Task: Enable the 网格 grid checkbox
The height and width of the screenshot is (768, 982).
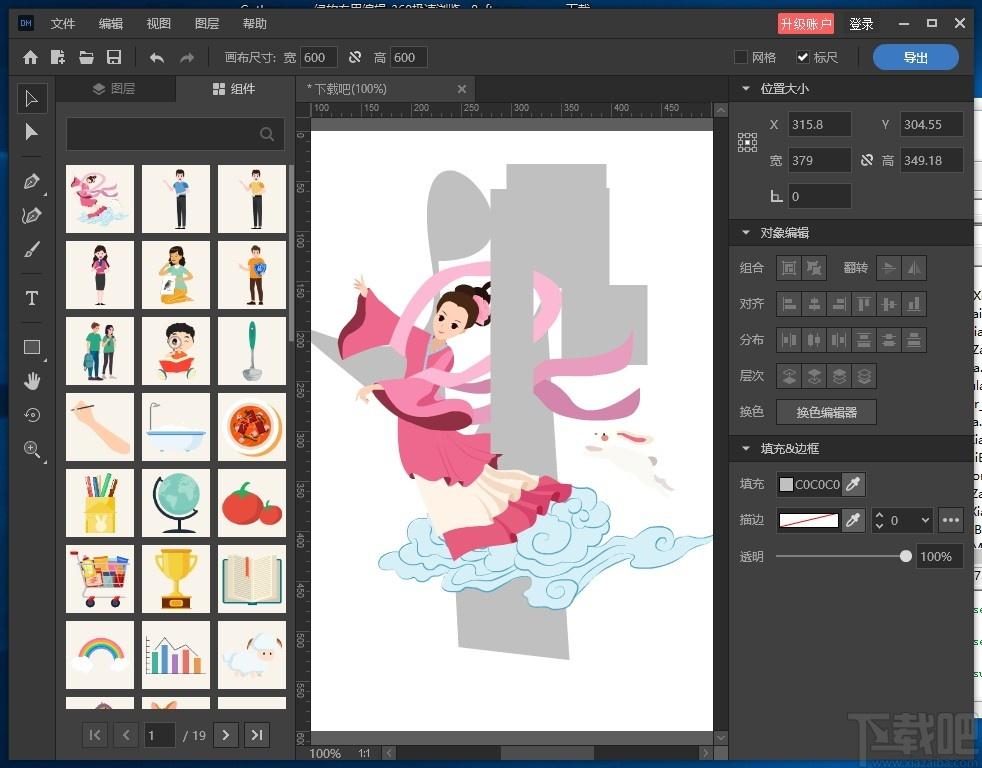Action: [x=741, y=58]
